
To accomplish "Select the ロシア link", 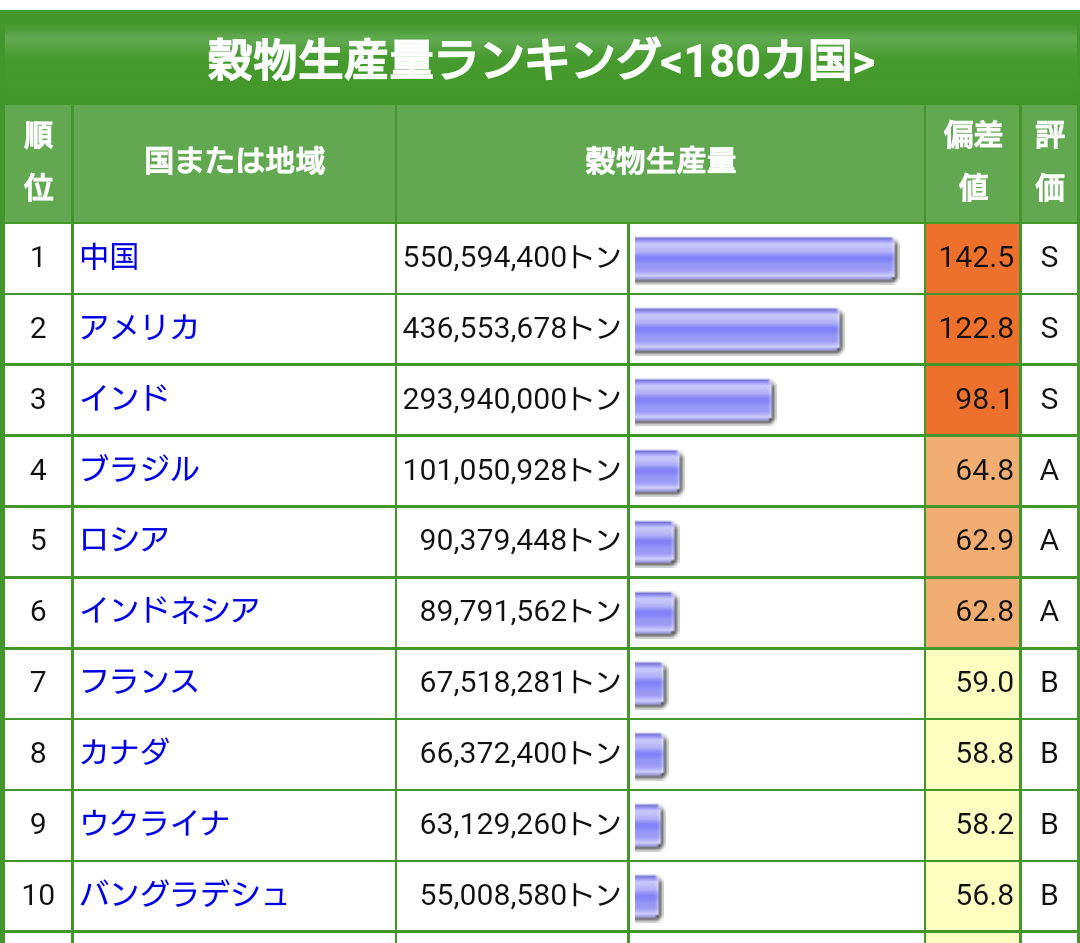I will pos(125,540).
